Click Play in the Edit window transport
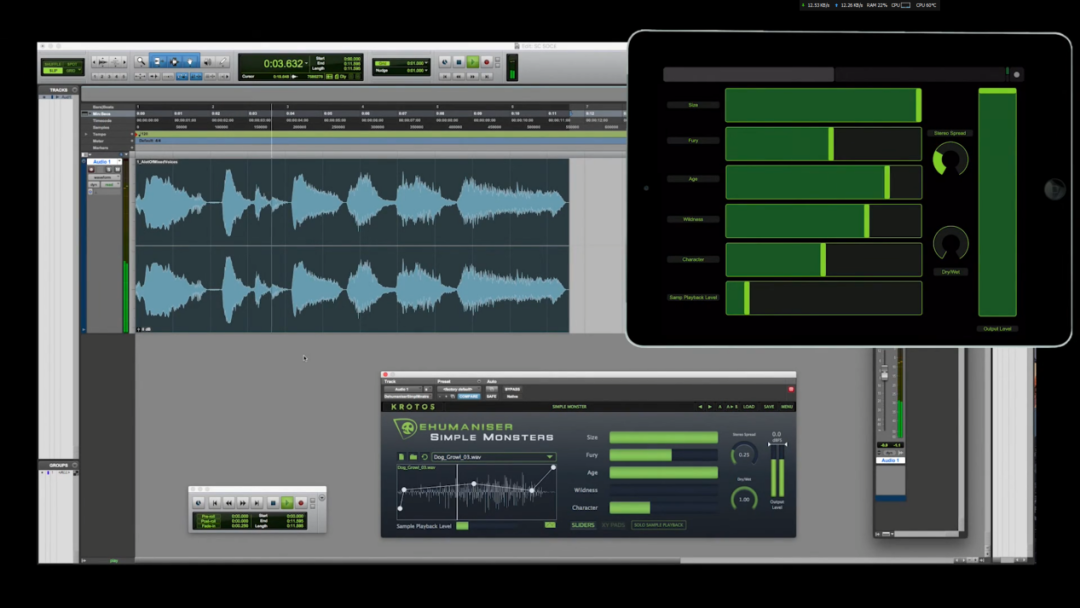The width and height of the screenshot is (1080, 608). tap(472, 62)
